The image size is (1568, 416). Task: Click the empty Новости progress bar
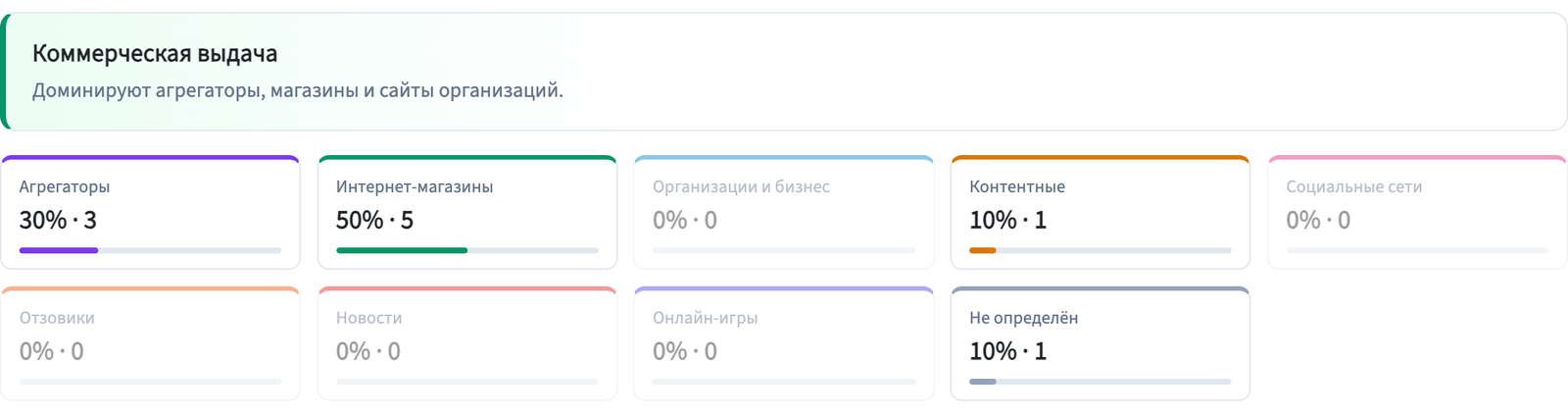(467, 382)
